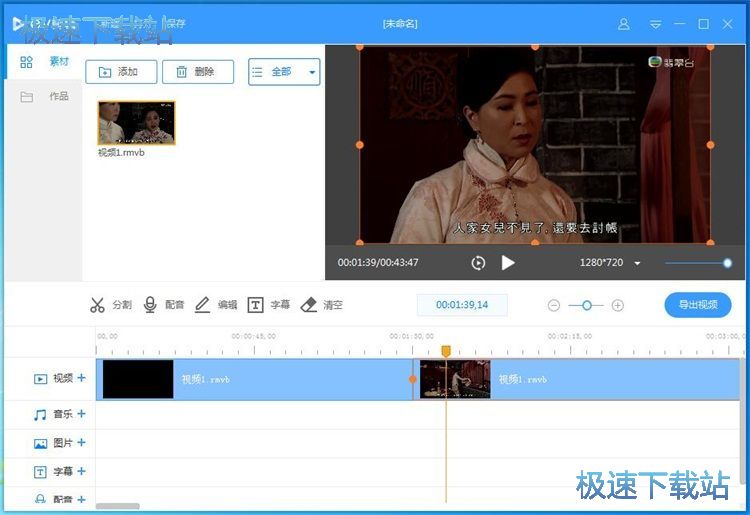Screen dimensions: 750x515
Task: Click the timeline zoom slider handle
Action: [x=586, y=305]
